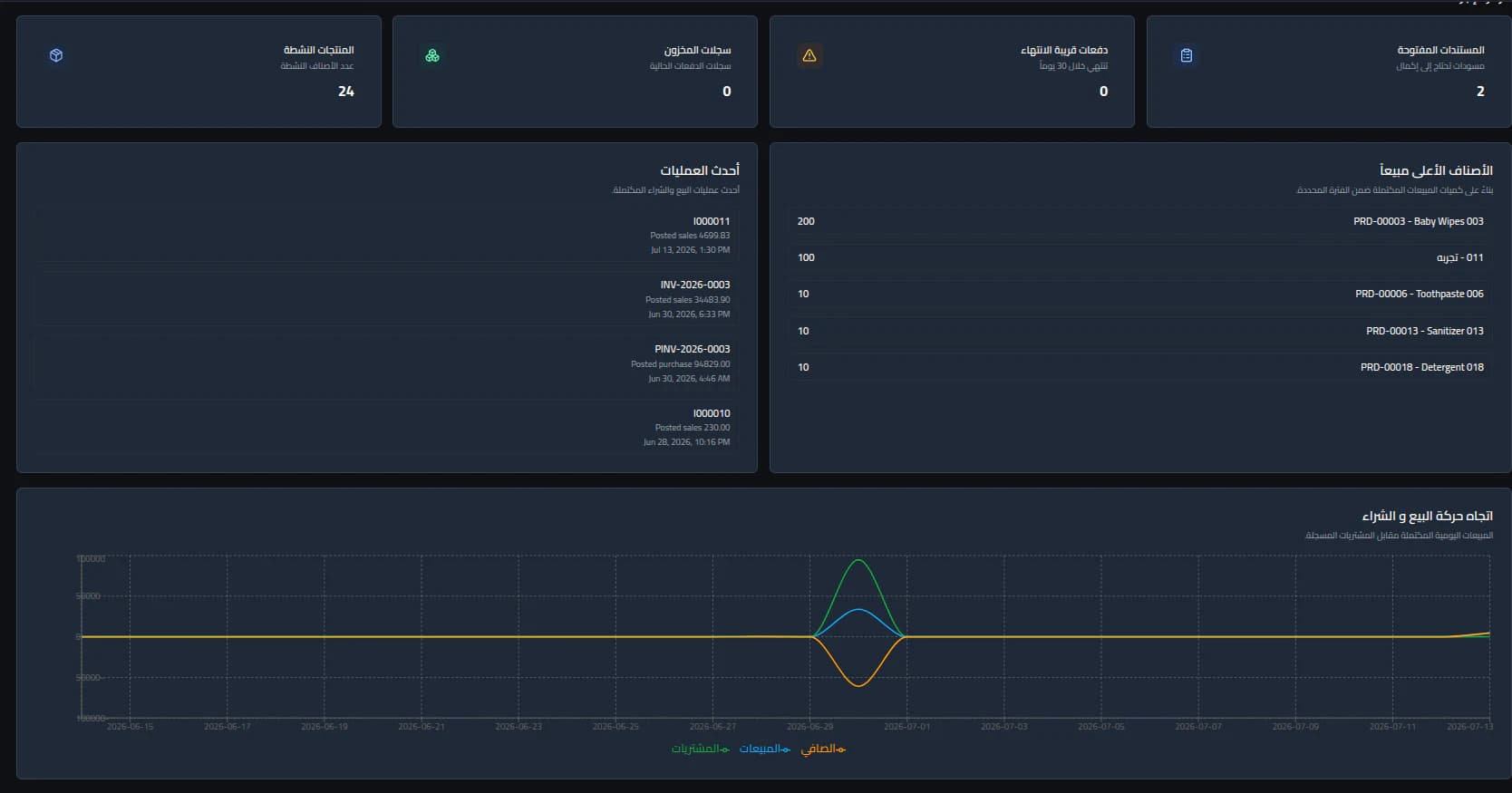The image size is (1512, 793).
Task: Click the orange net dip on chart
Action: click(x=858, y=685)
